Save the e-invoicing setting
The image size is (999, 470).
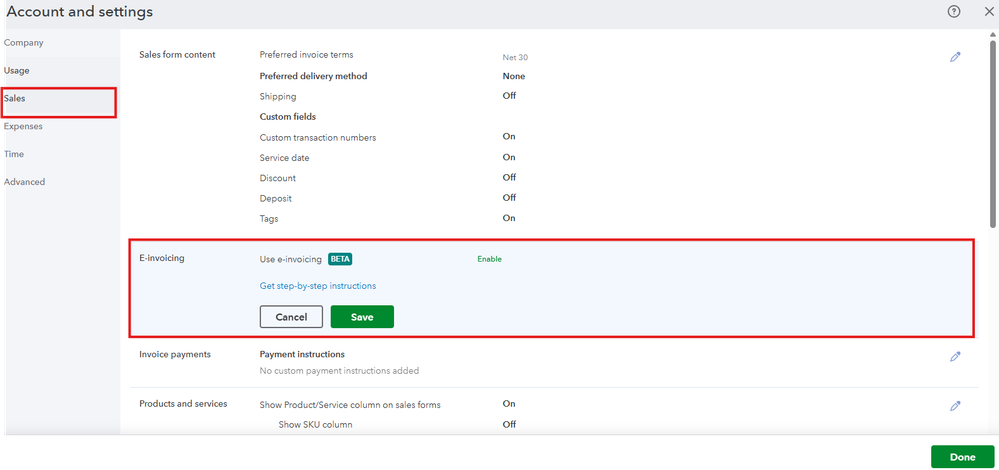362,317
